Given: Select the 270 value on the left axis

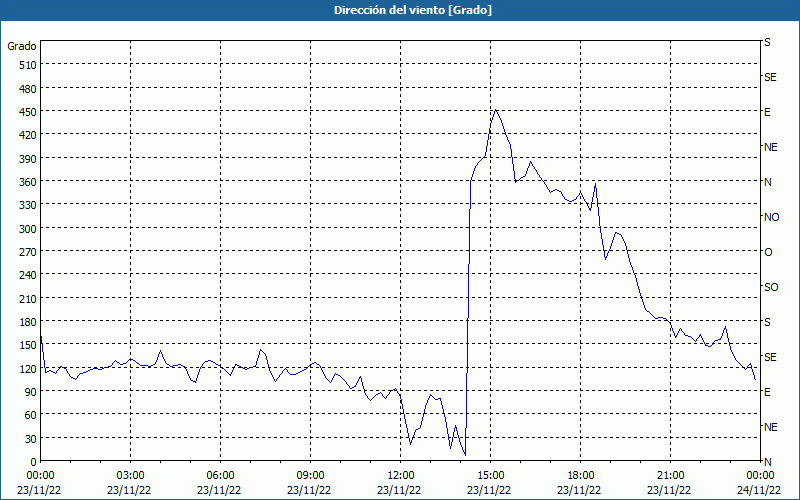Looking at the screenshot, I should click(x=28, y=252).
